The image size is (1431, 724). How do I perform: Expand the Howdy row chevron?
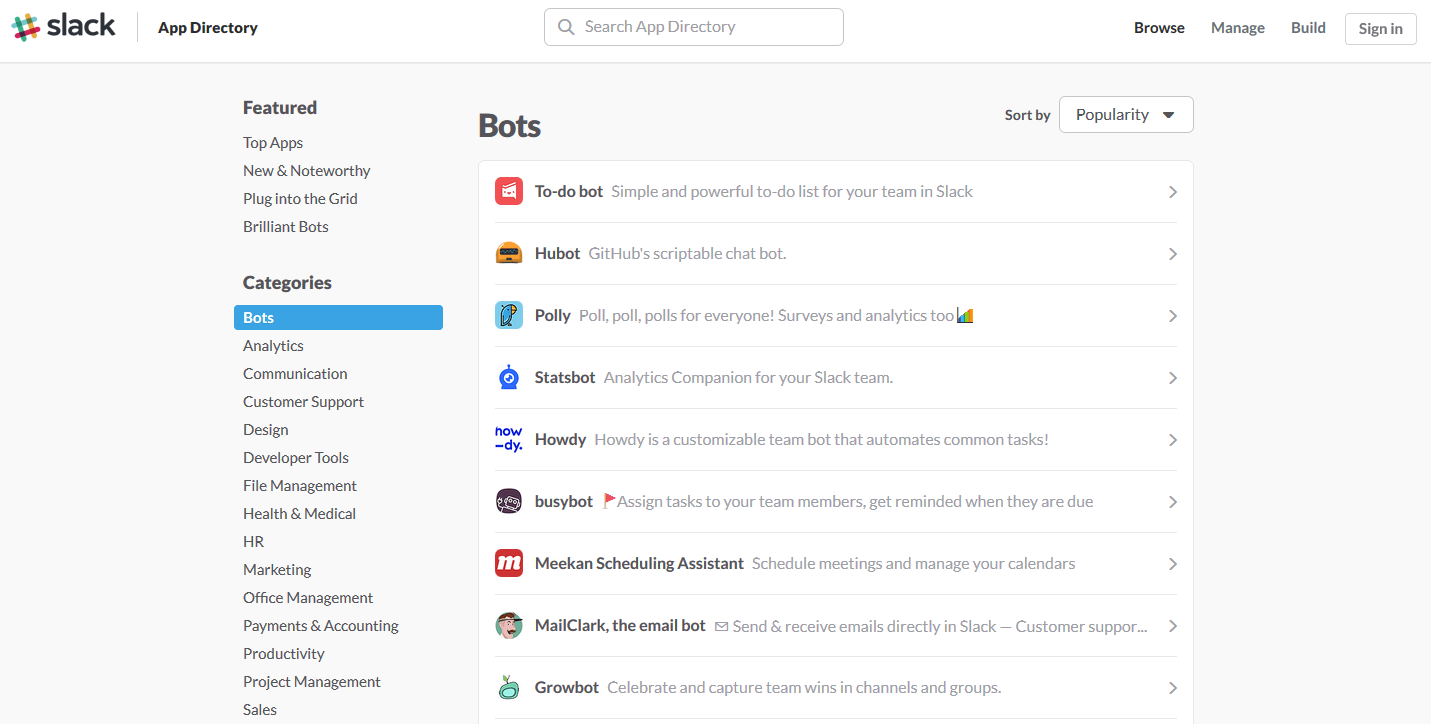[1172, 440]
